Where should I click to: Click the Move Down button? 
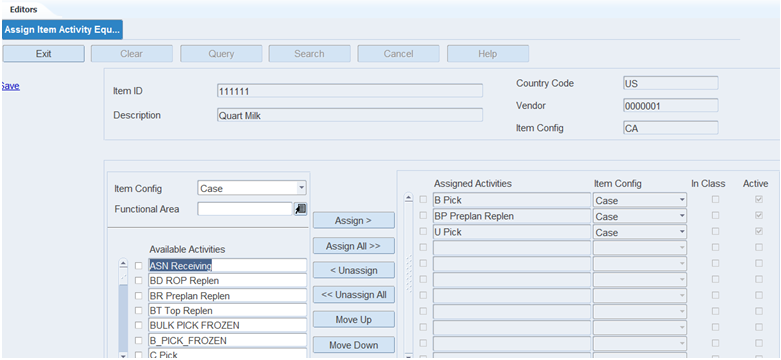(354, 345)
